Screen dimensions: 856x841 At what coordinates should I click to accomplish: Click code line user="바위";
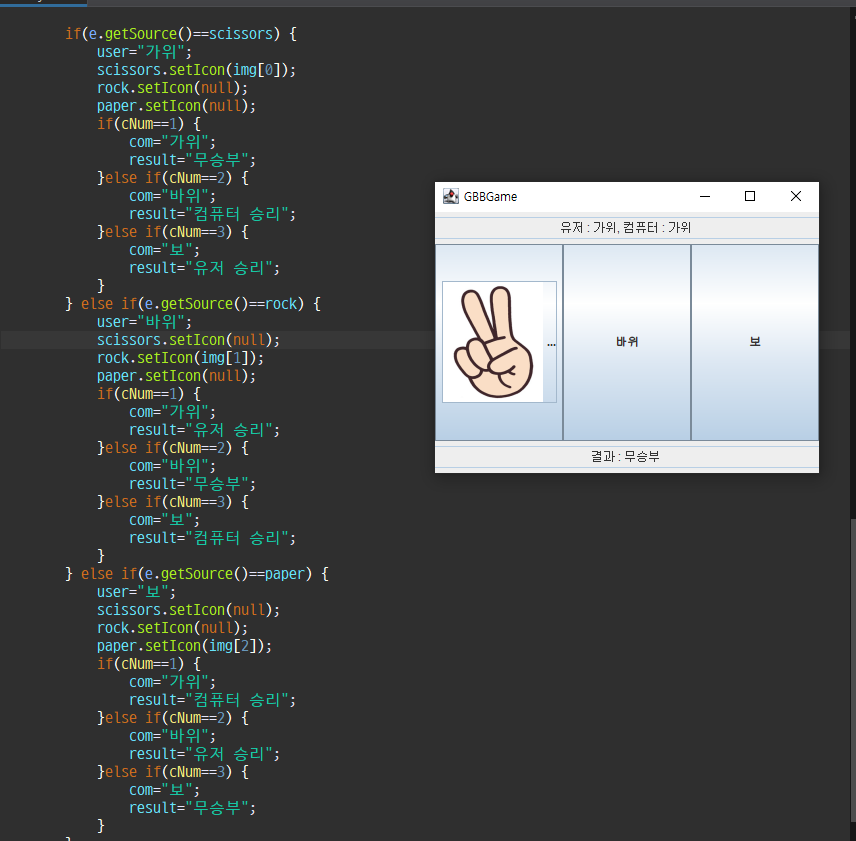144,322
